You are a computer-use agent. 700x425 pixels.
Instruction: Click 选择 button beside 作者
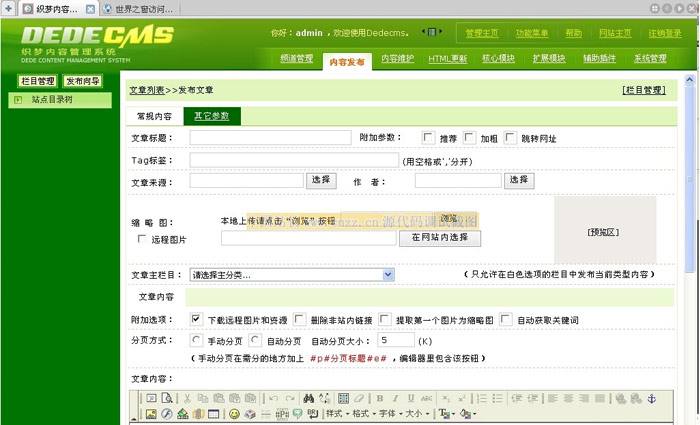coord(519,180)
